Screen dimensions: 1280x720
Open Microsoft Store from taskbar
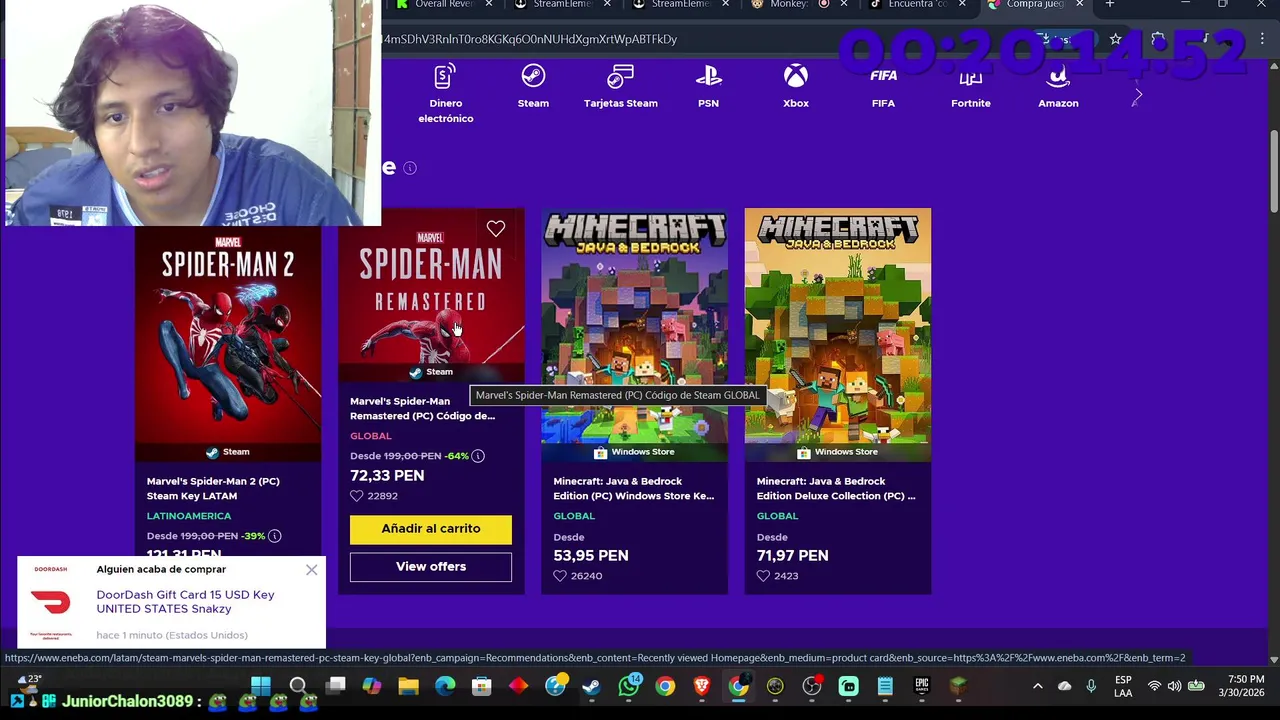(x=482, y=686)
